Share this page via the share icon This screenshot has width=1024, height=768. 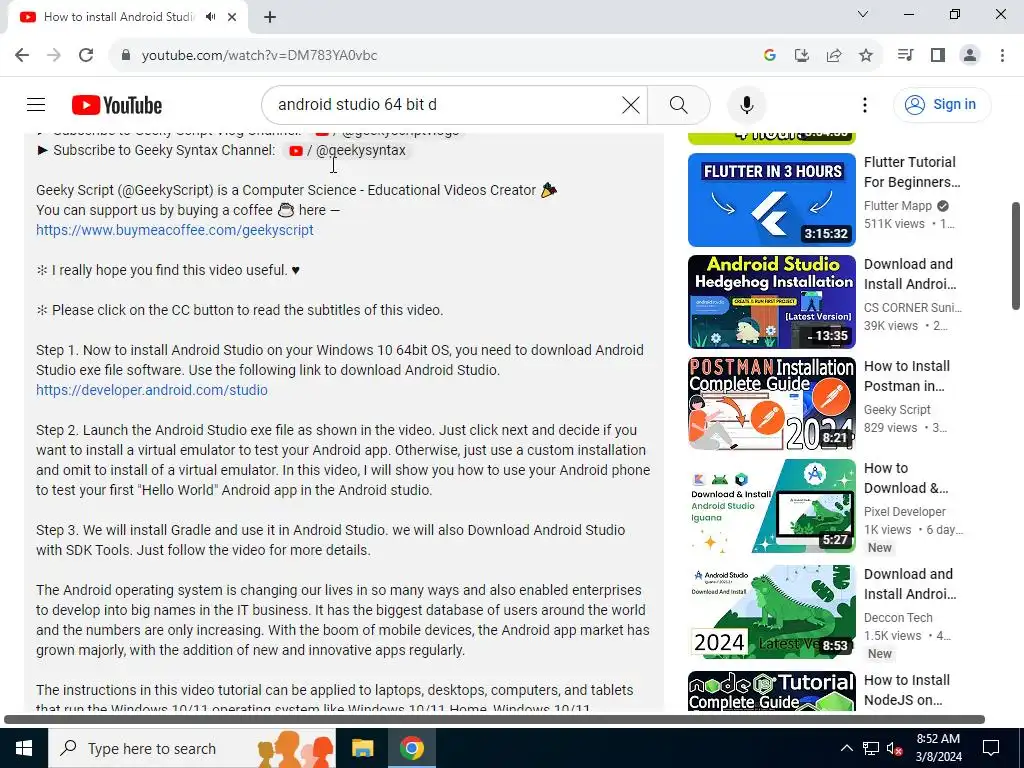click(834, 56)
